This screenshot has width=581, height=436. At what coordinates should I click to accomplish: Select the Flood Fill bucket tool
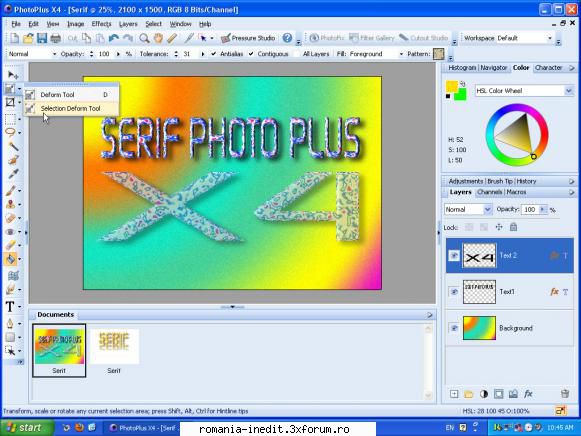point(10,259)
